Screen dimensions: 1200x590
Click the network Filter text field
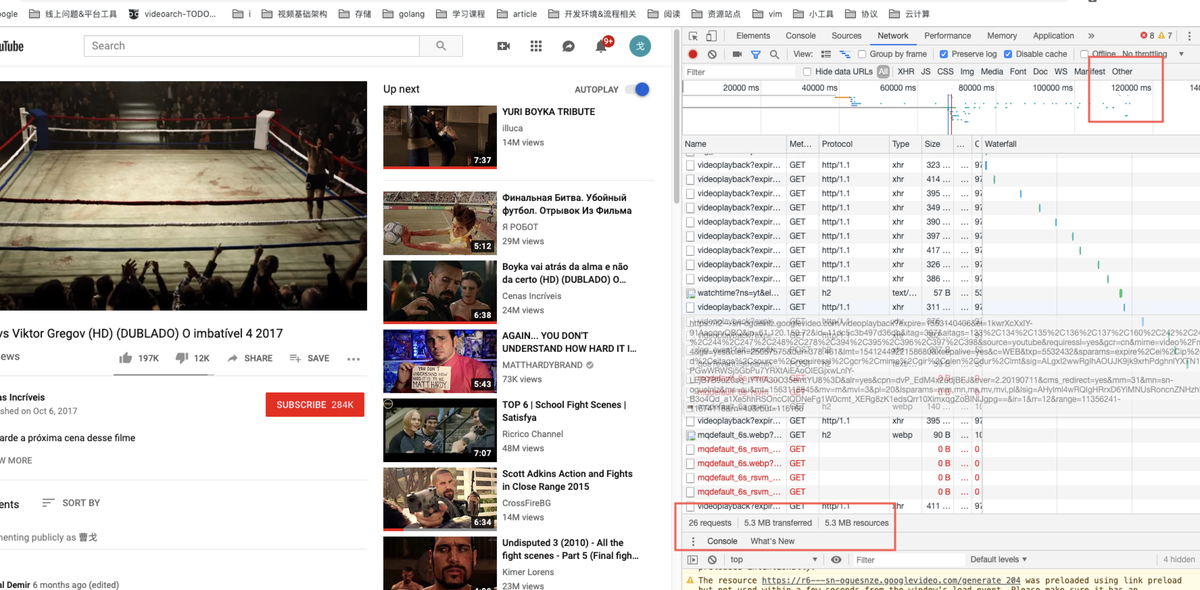740,72
